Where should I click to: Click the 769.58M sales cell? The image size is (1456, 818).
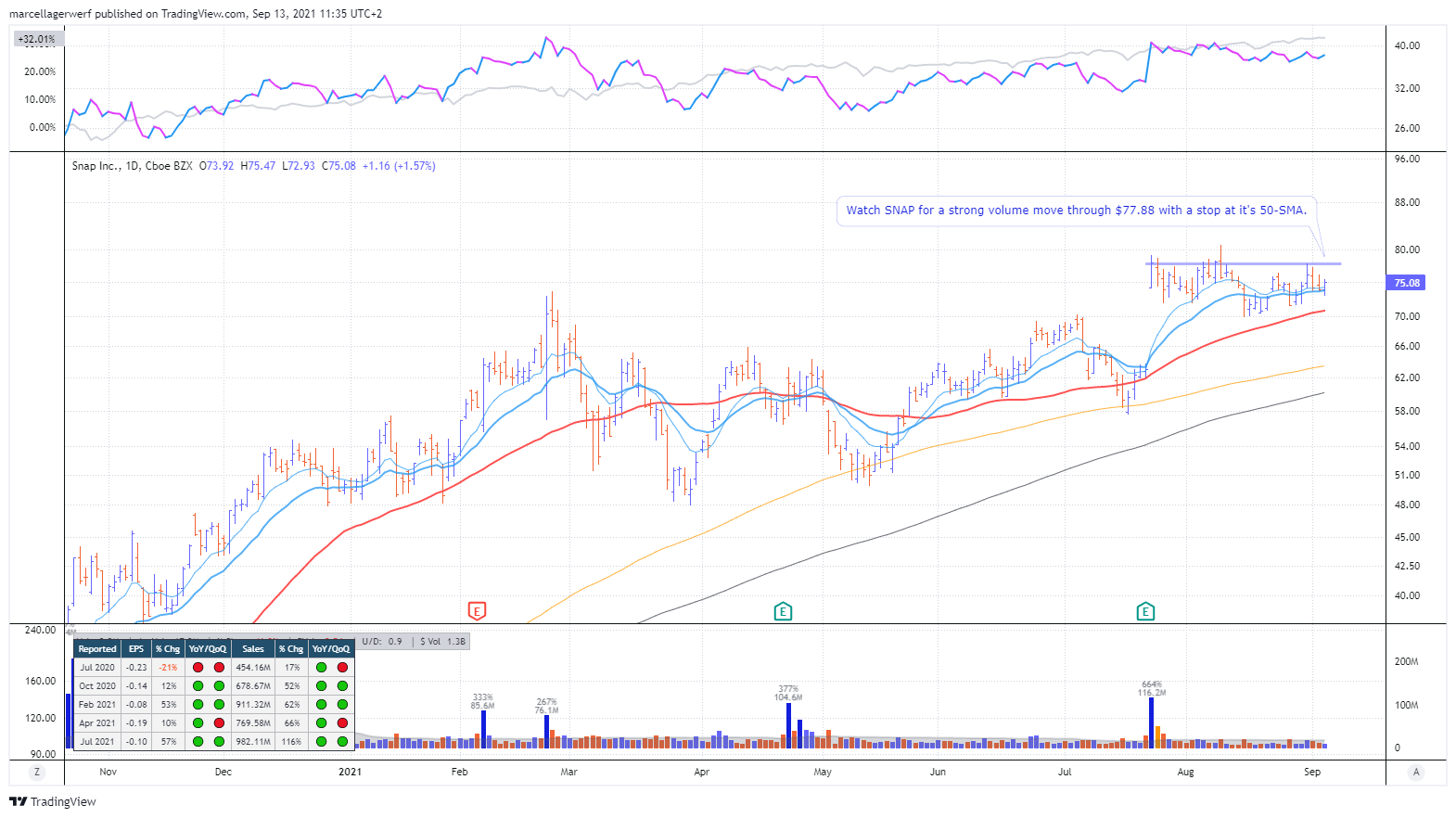point(253,723)
